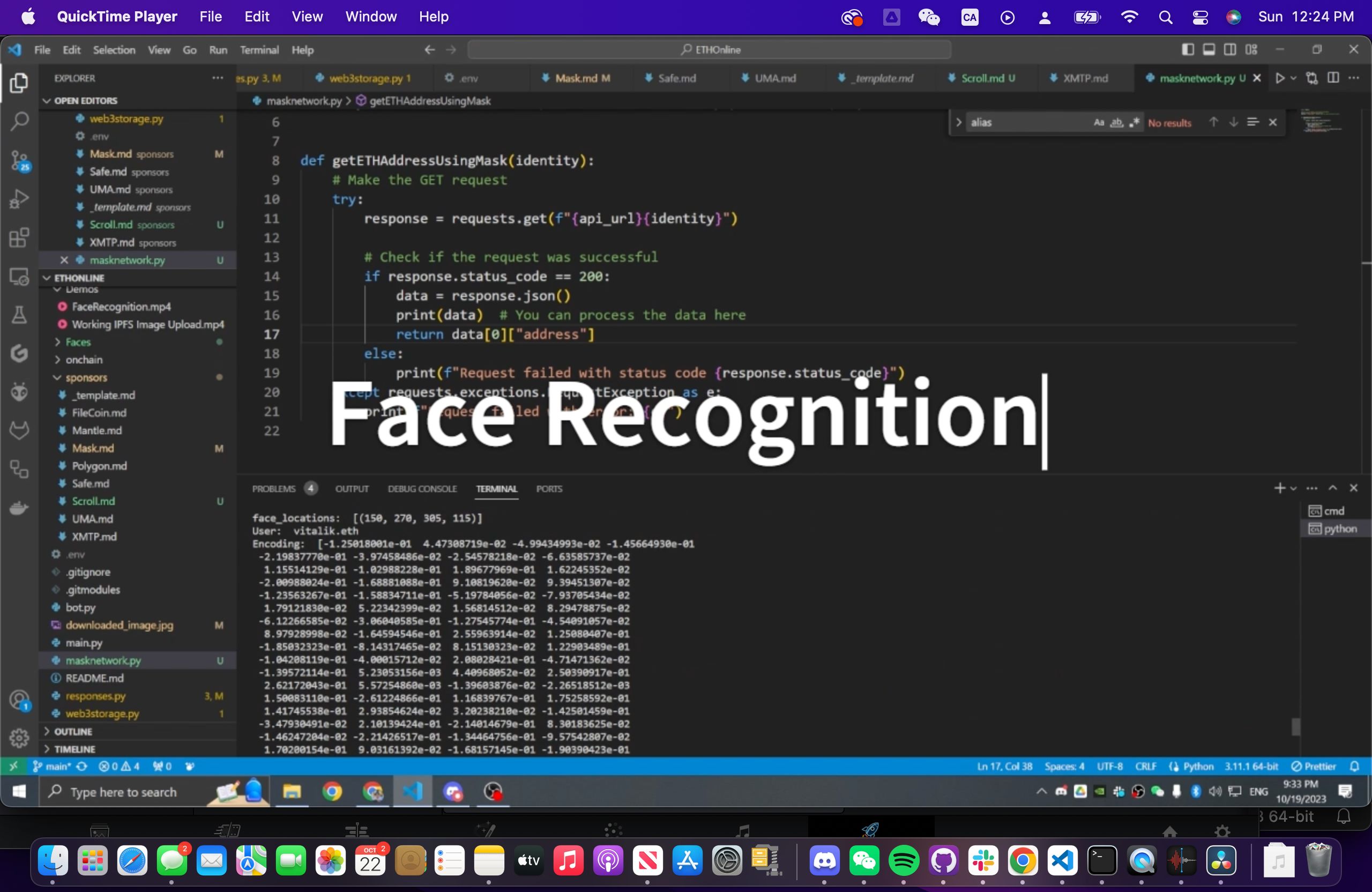Toggle secondary side bar layout button
Screen dimensions: 1372x892
(x=1229, y=50)
